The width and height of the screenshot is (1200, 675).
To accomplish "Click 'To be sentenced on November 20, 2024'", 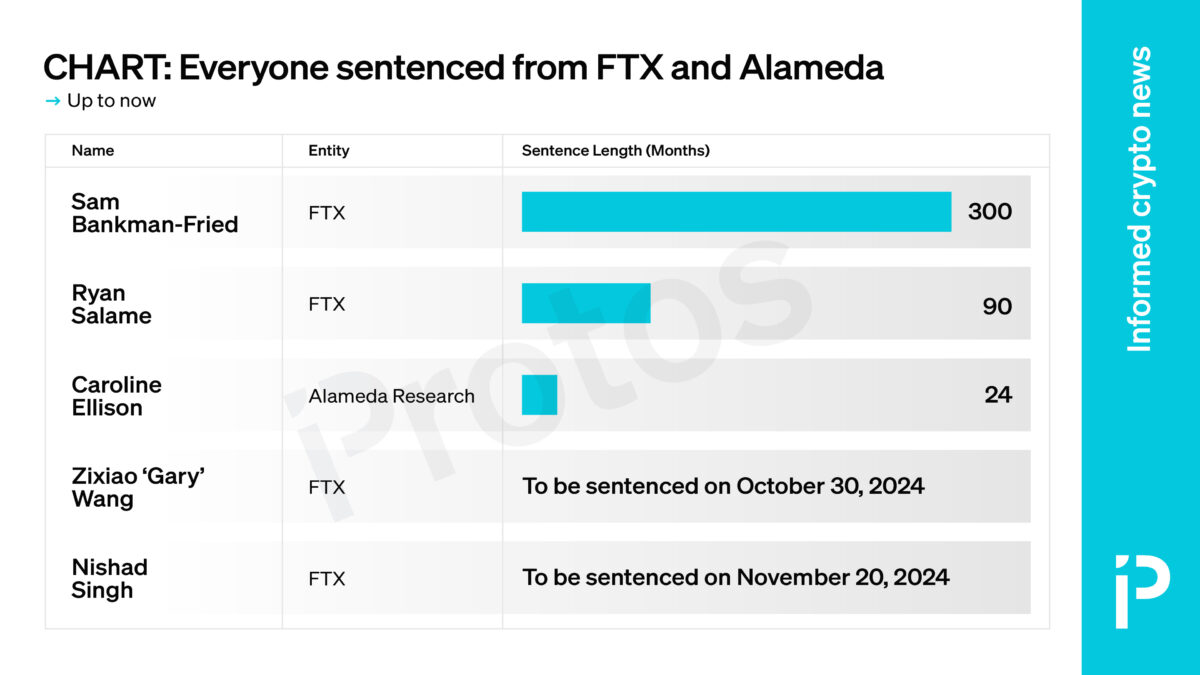I will [x=736, y=578].
